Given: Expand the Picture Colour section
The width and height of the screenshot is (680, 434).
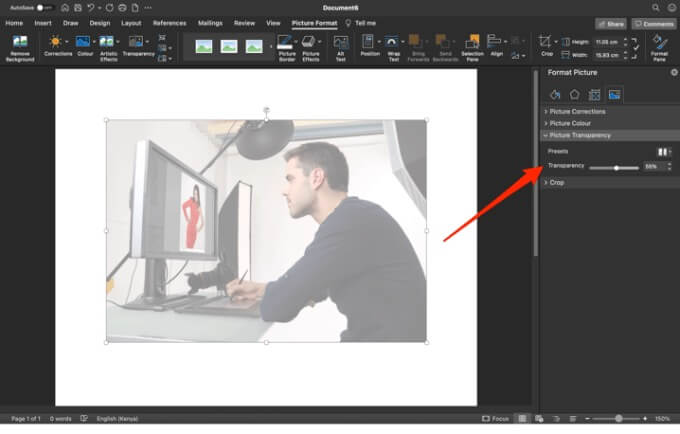Looking at the screenshot, I should coord(610,124).
